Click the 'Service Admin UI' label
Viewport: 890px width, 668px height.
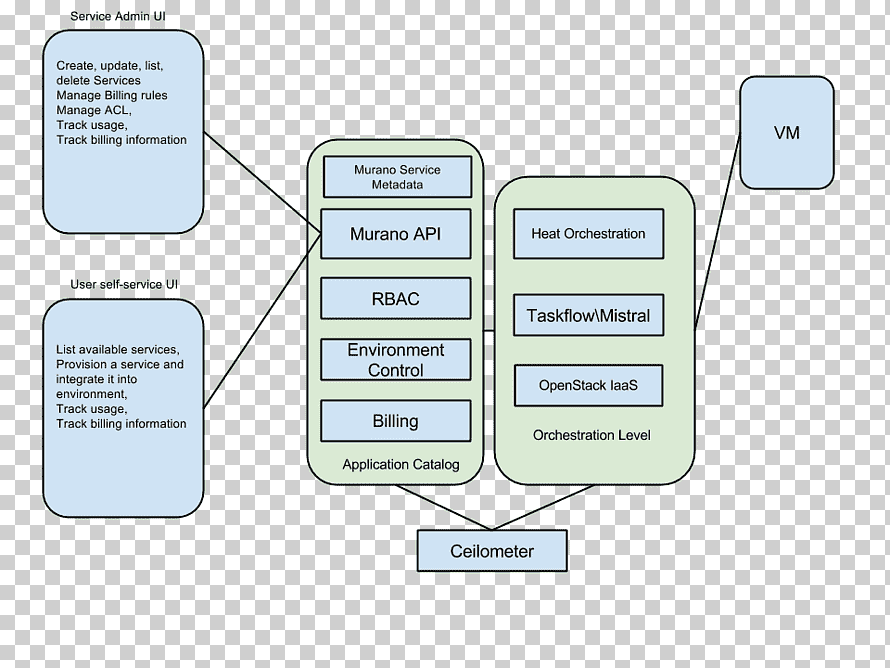coord(118,16)
